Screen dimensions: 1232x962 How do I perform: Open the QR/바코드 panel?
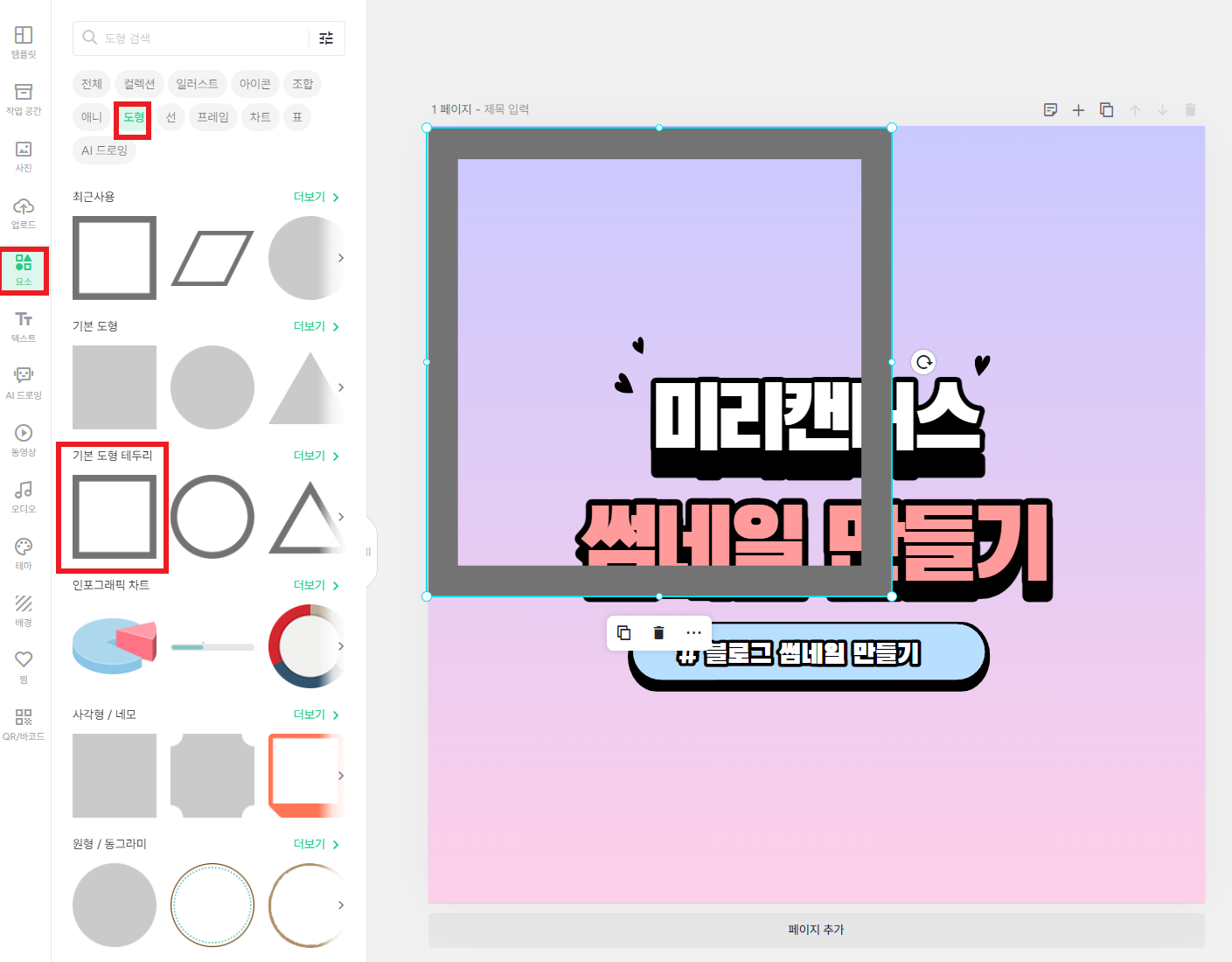click(24, 724)
